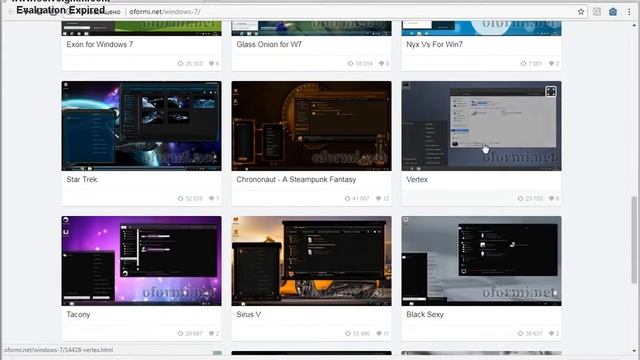Open the Chrome three-dot menu
This screenshot has width=640, height=360.
click(629, 12)
